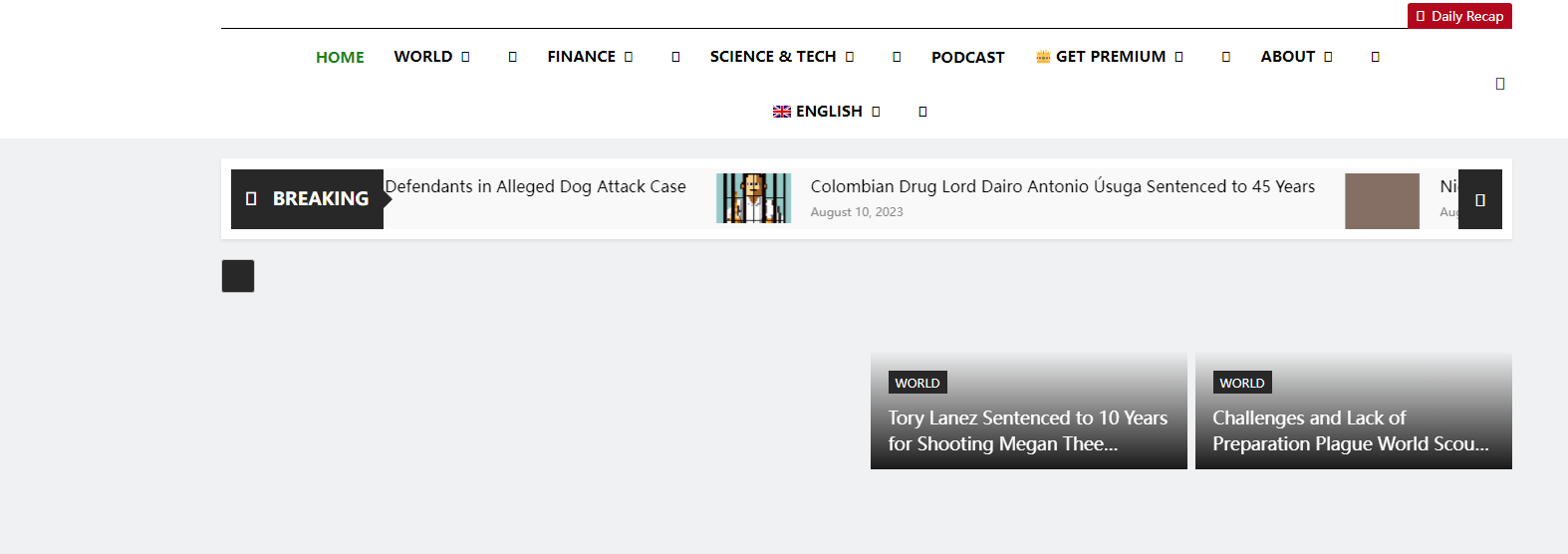
Task: Click the dark arrow button at the ticker's right end
Action: click(1479, 199)
